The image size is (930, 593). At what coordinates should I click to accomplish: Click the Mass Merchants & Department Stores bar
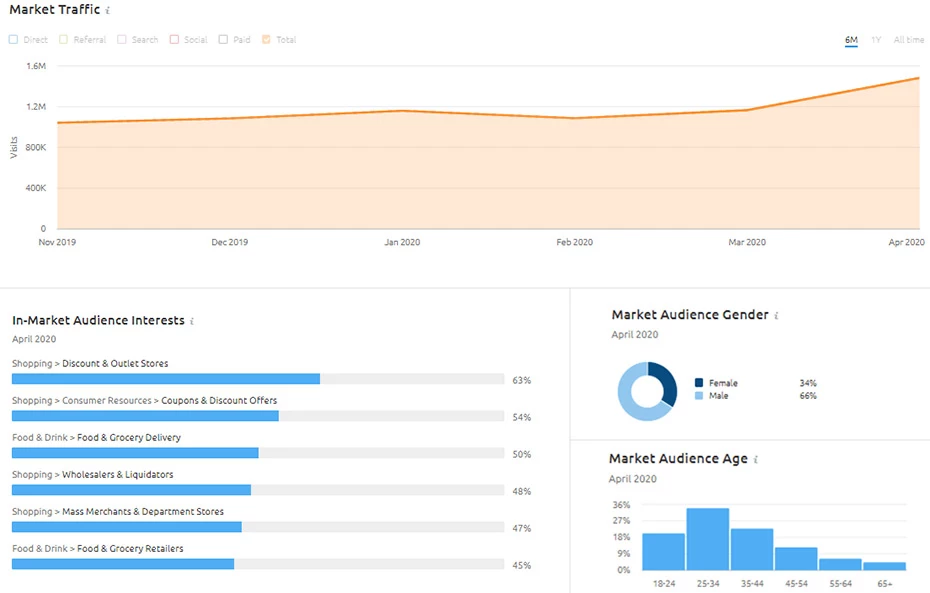tap(258, 527)
